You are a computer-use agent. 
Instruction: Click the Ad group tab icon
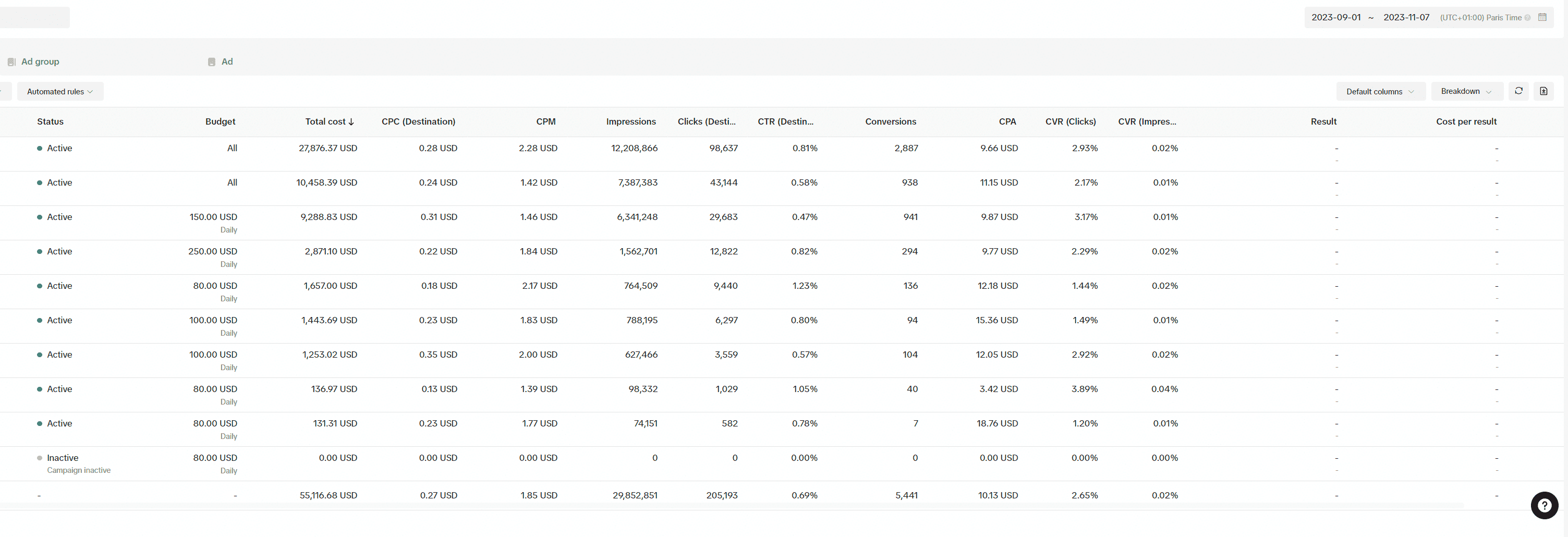(x=11, y=62)
